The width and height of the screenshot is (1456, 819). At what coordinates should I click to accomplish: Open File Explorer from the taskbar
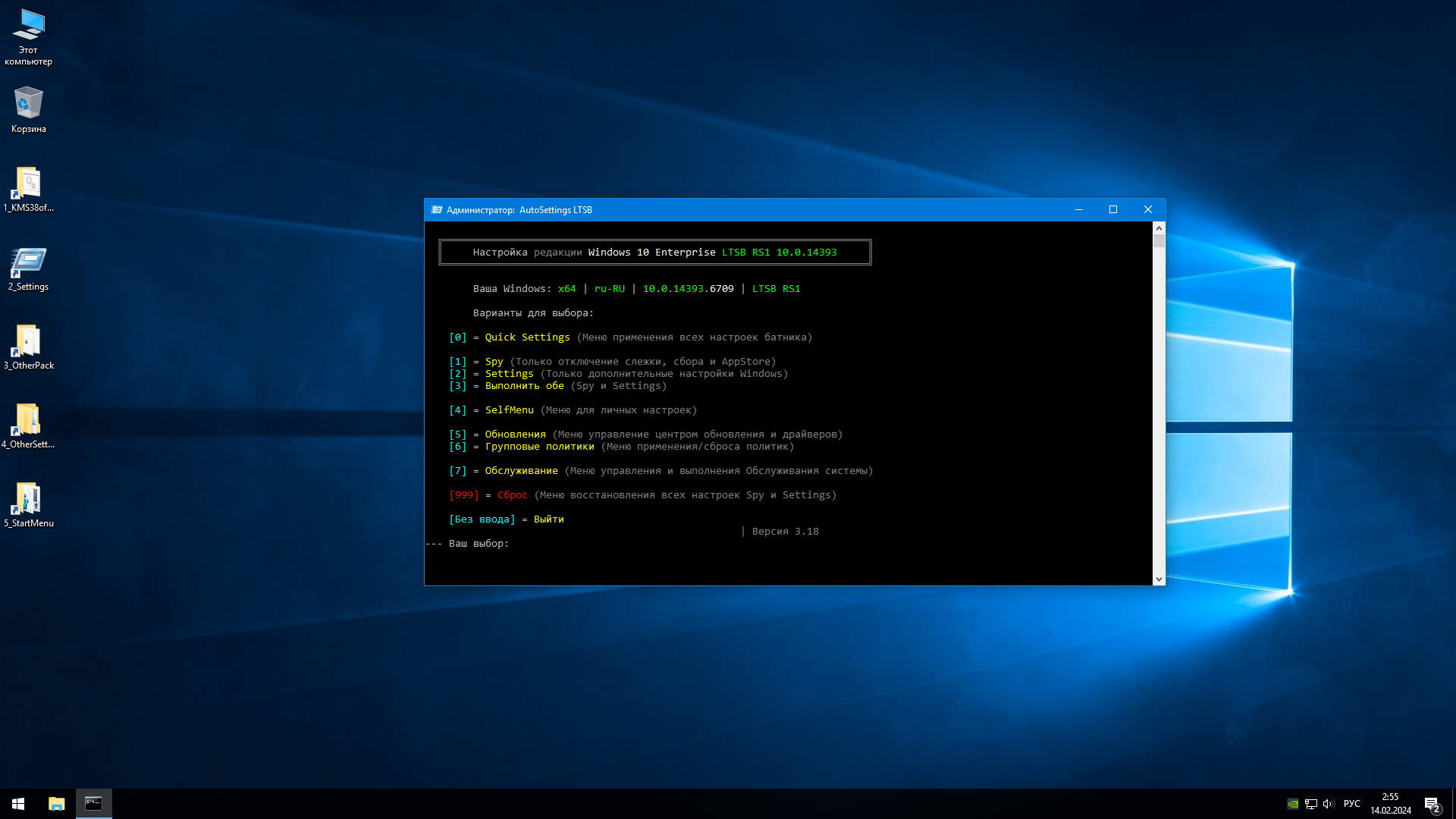(x=56, y=804)
